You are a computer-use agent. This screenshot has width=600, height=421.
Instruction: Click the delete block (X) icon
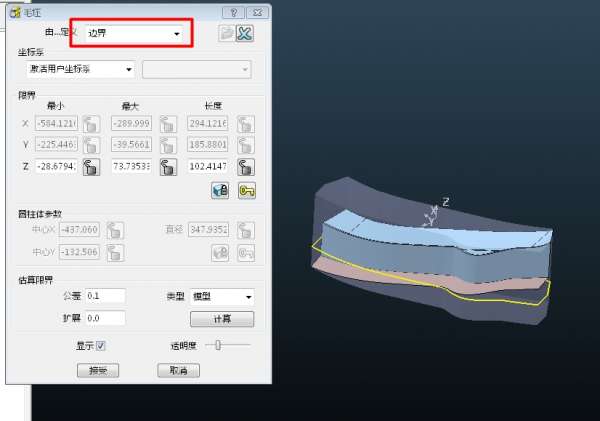[244, 34]
